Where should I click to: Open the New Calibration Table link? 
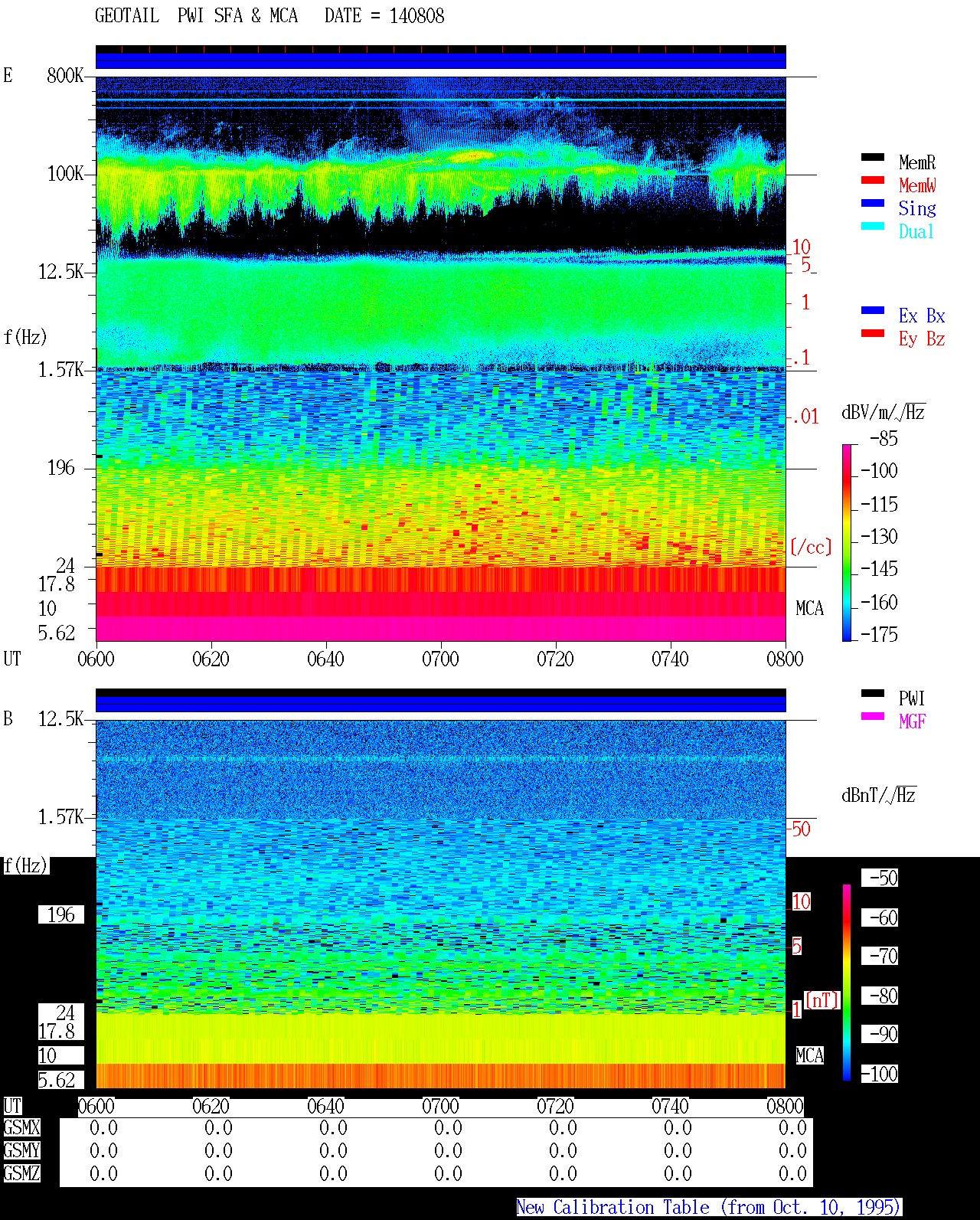(709, 1208)
